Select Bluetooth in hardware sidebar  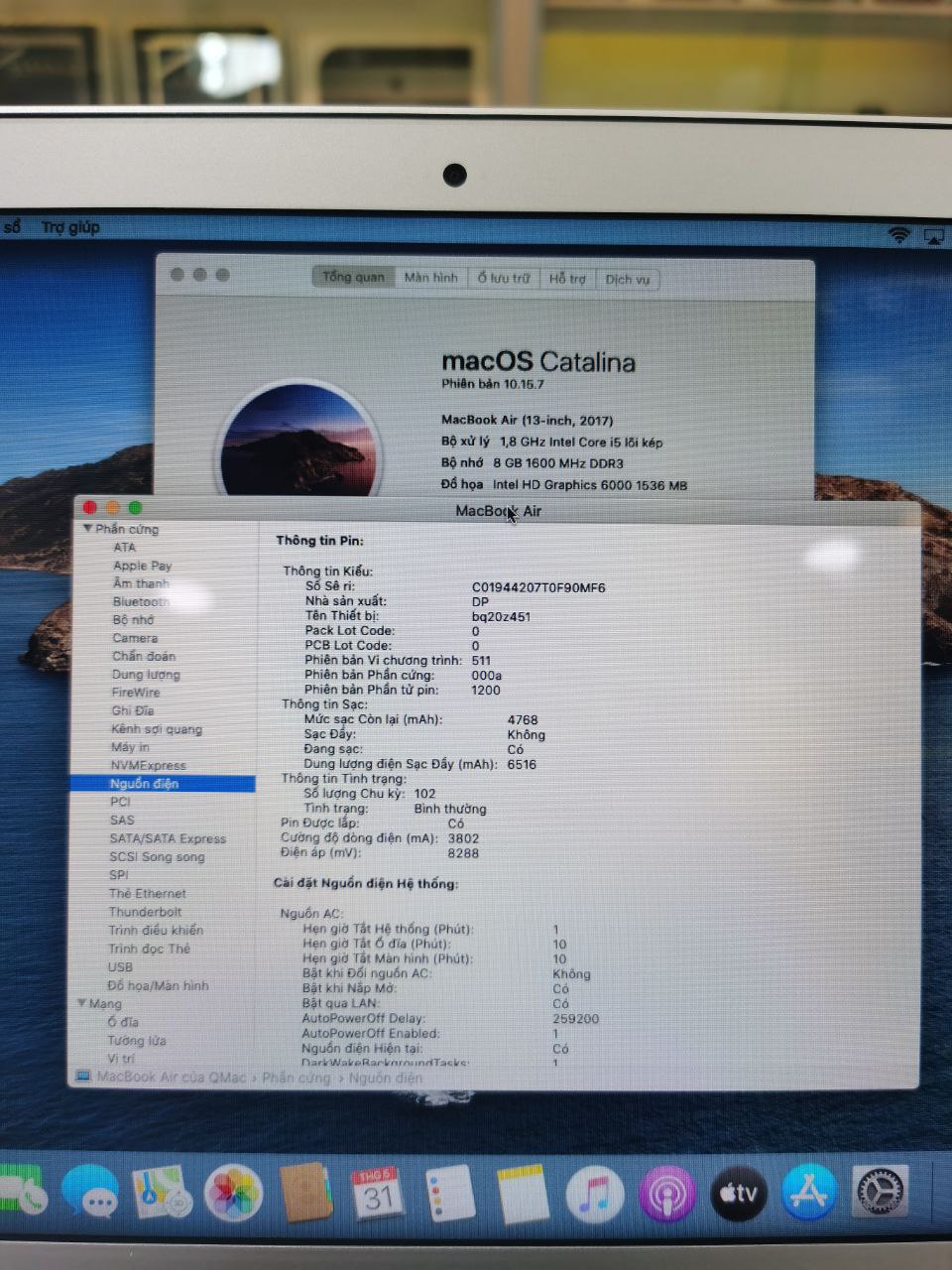coord(140,601)
